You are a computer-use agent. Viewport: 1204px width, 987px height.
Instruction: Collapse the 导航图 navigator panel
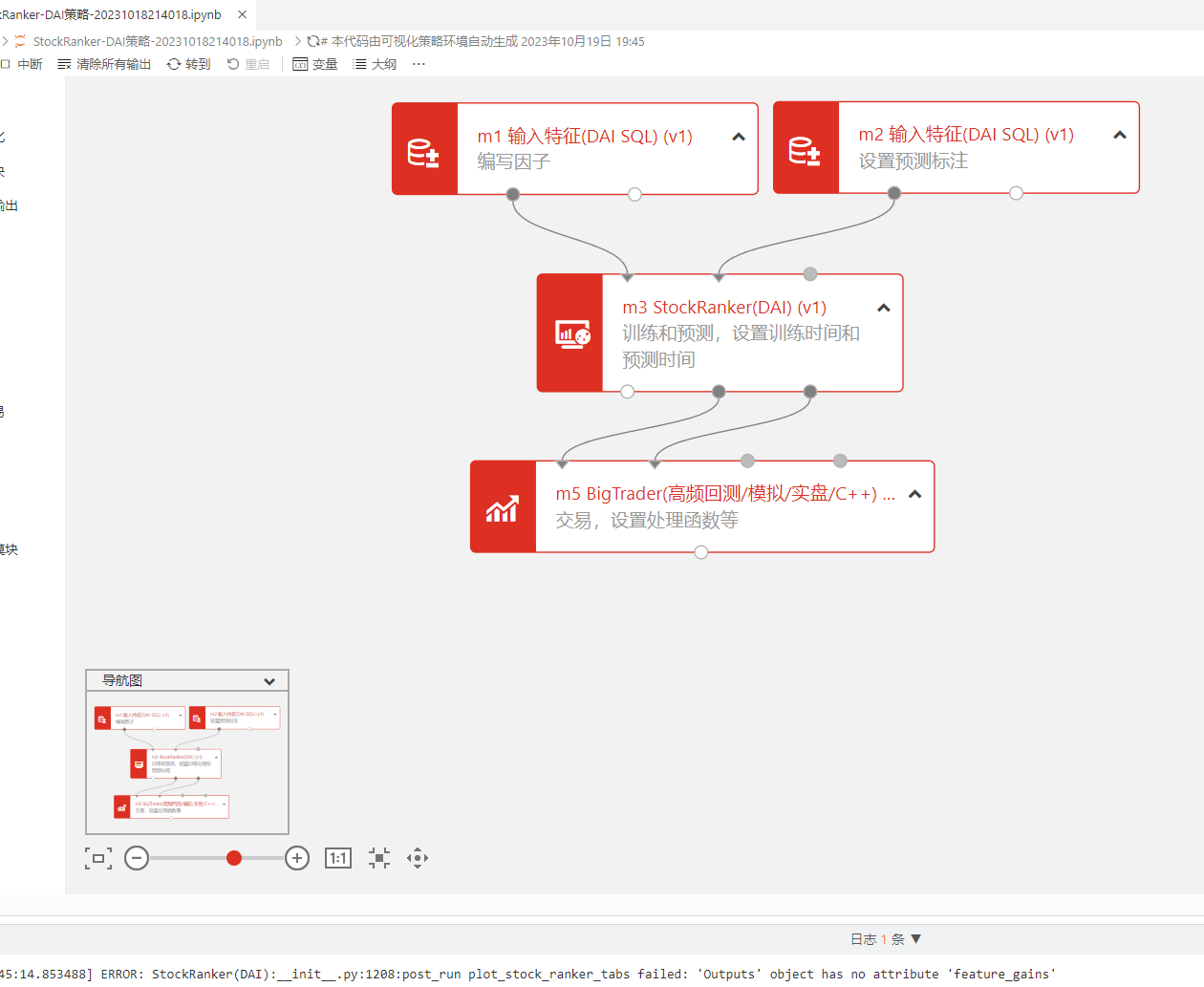coord(269,681)
